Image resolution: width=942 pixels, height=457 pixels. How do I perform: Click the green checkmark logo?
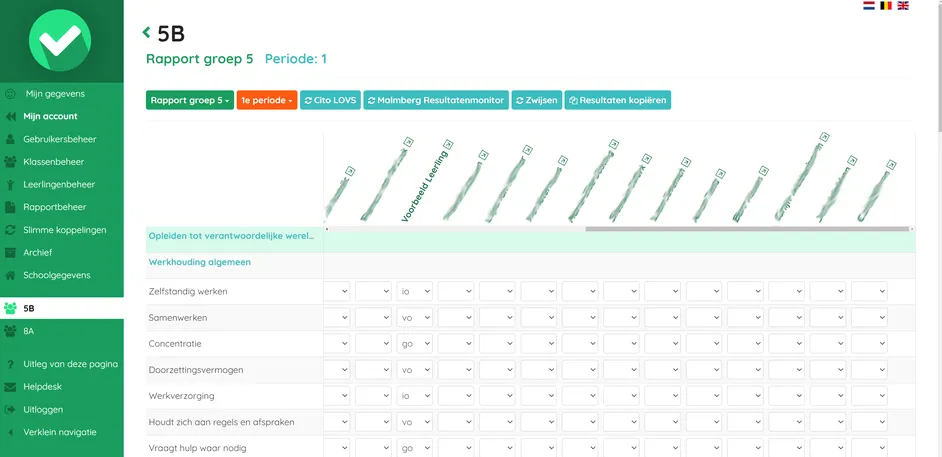pyautogui.click(x=60, y=40)
